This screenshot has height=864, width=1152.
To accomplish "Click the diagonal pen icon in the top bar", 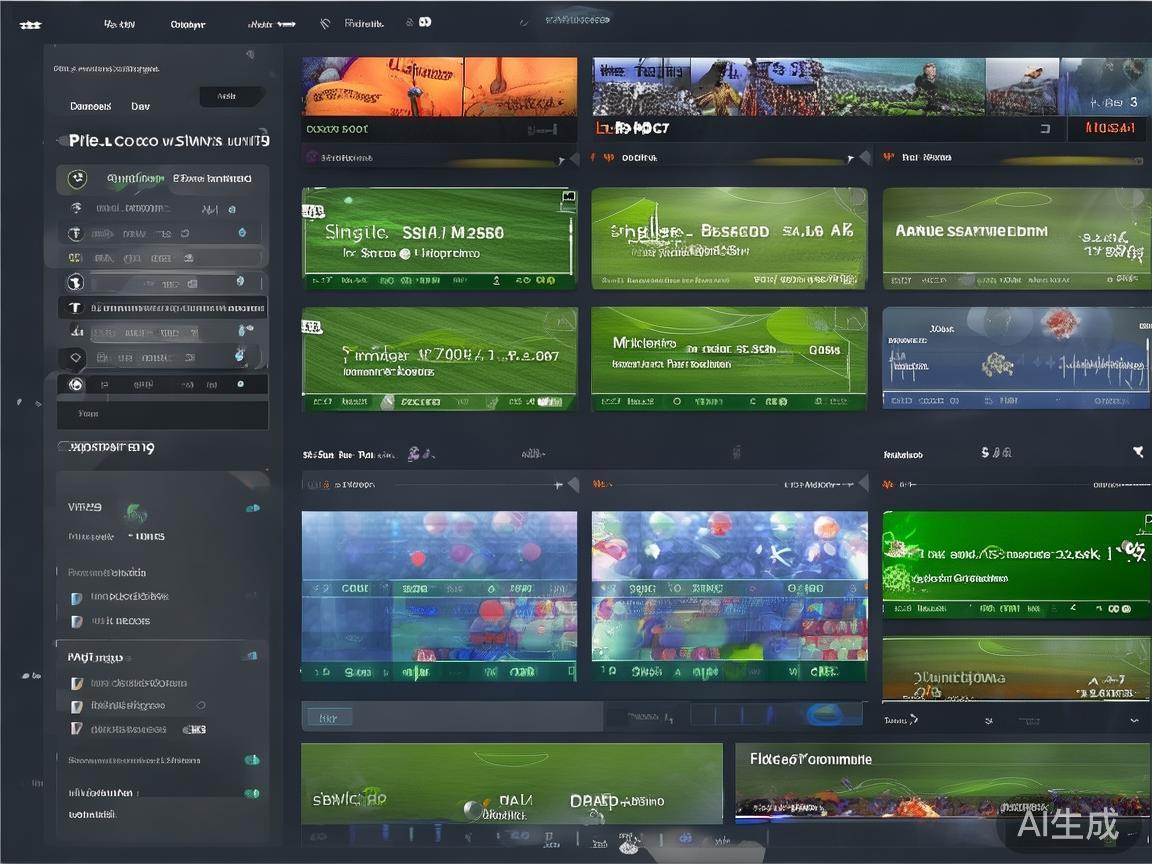I will [325, 23].
